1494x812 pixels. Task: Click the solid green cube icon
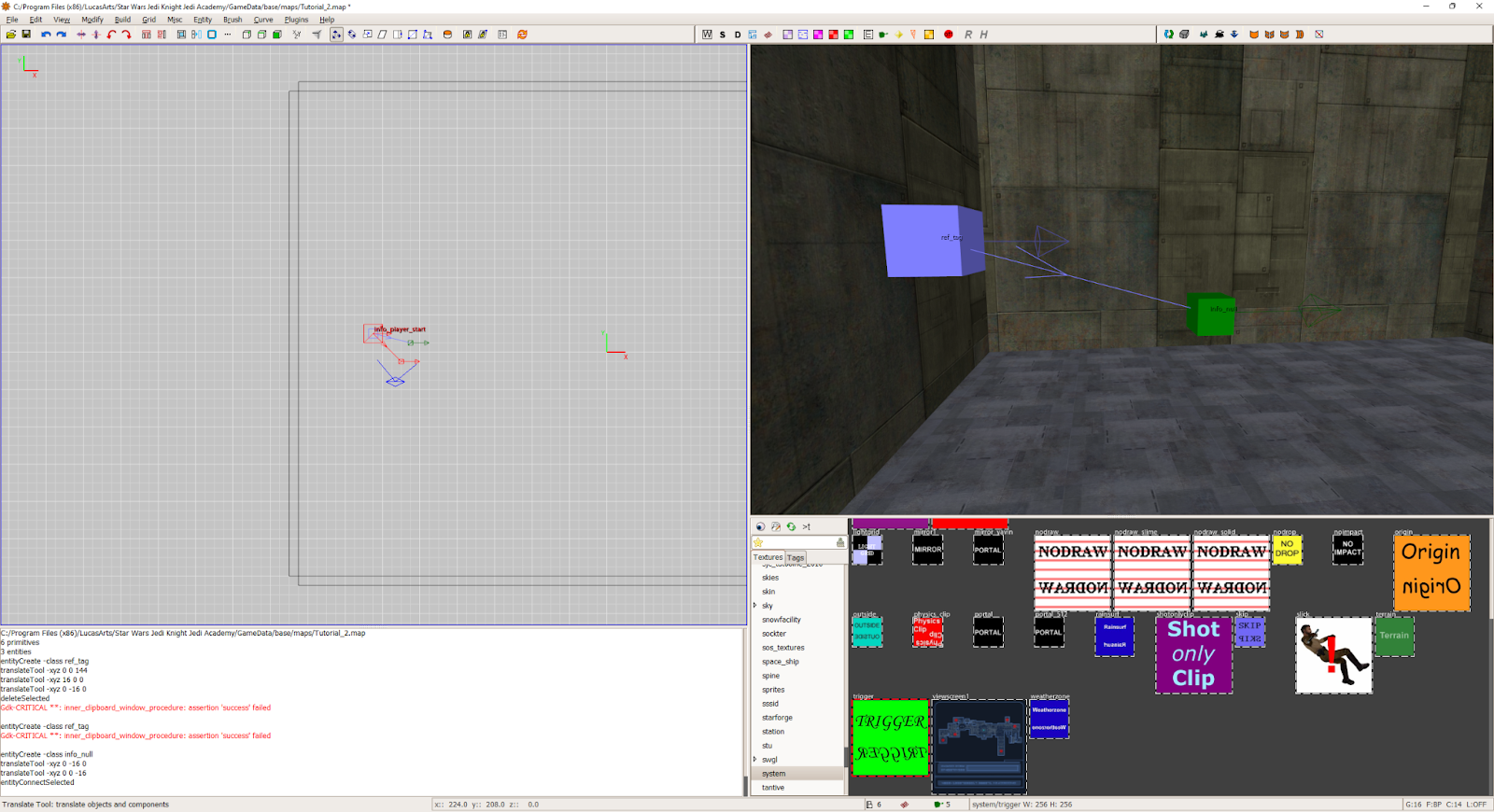click(x=277, y=35)
